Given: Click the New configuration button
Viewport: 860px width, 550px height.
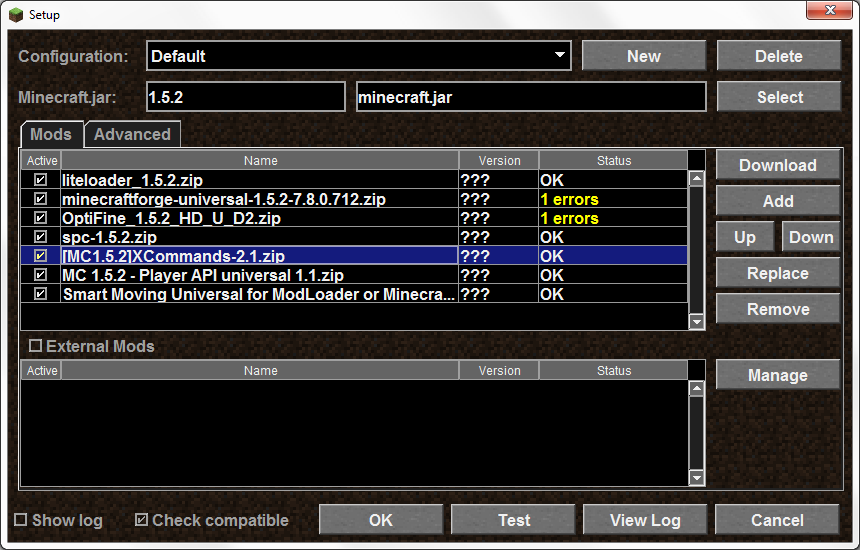Looking at the screenshot, I should pos(644,56).
